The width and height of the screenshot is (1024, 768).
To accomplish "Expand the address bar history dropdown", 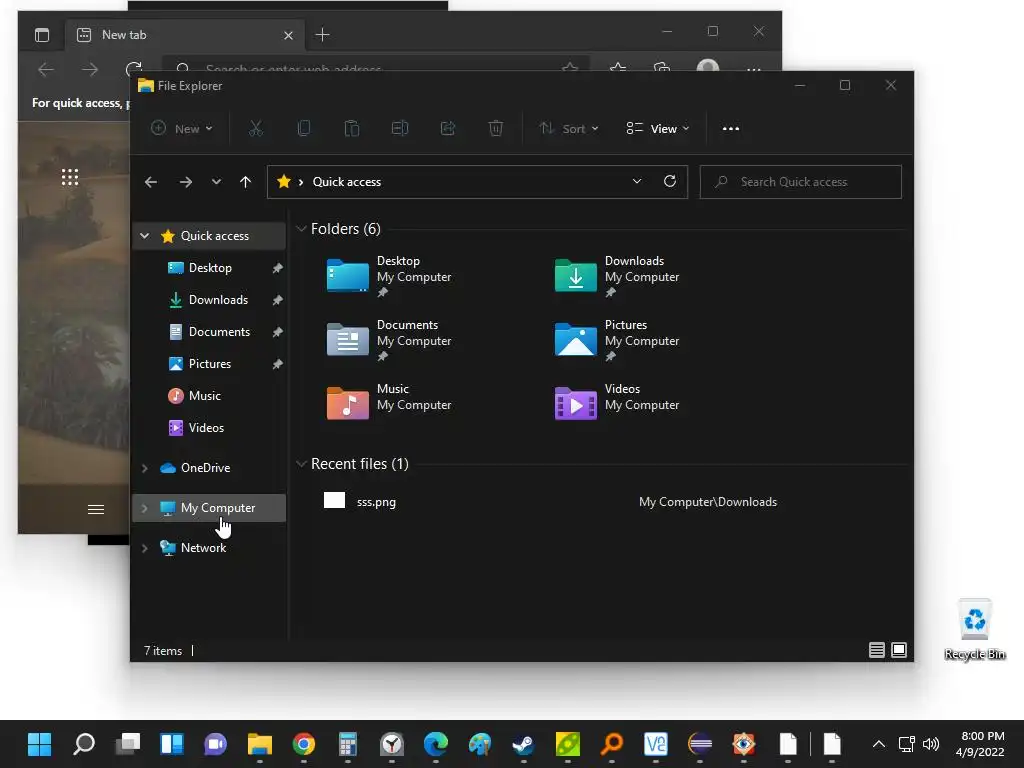I will coord(637,182).
